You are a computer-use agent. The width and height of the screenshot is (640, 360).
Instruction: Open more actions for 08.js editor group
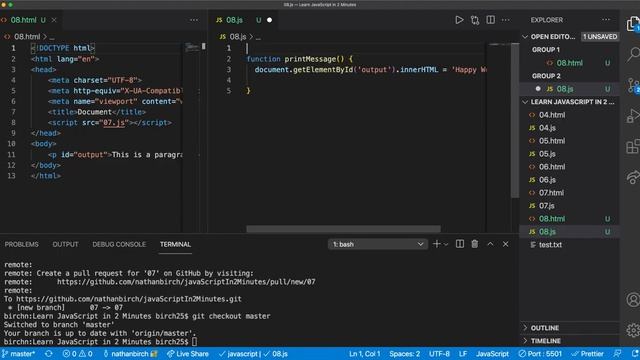[x=506, y=20]
